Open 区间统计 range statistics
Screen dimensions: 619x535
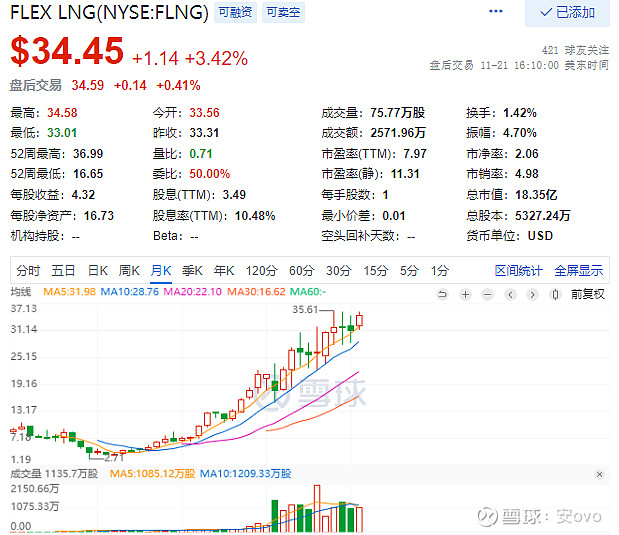519,271
